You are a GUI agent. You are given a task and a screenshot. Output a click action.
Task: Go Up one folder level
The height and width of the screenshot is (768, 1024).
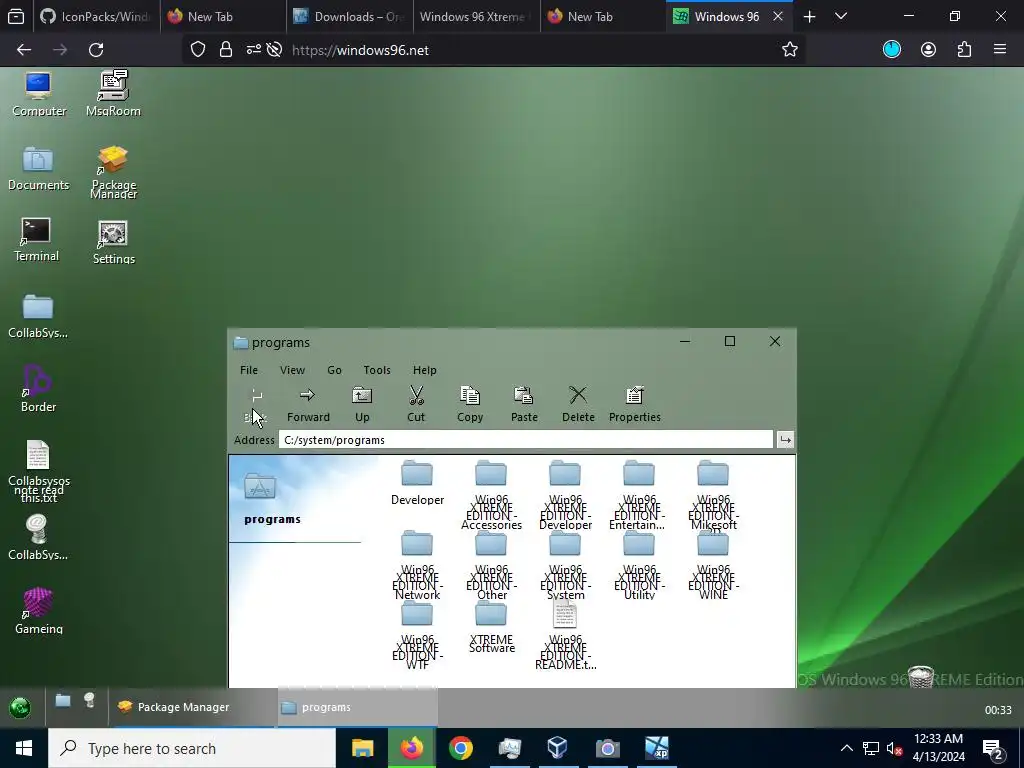point(362,404)
